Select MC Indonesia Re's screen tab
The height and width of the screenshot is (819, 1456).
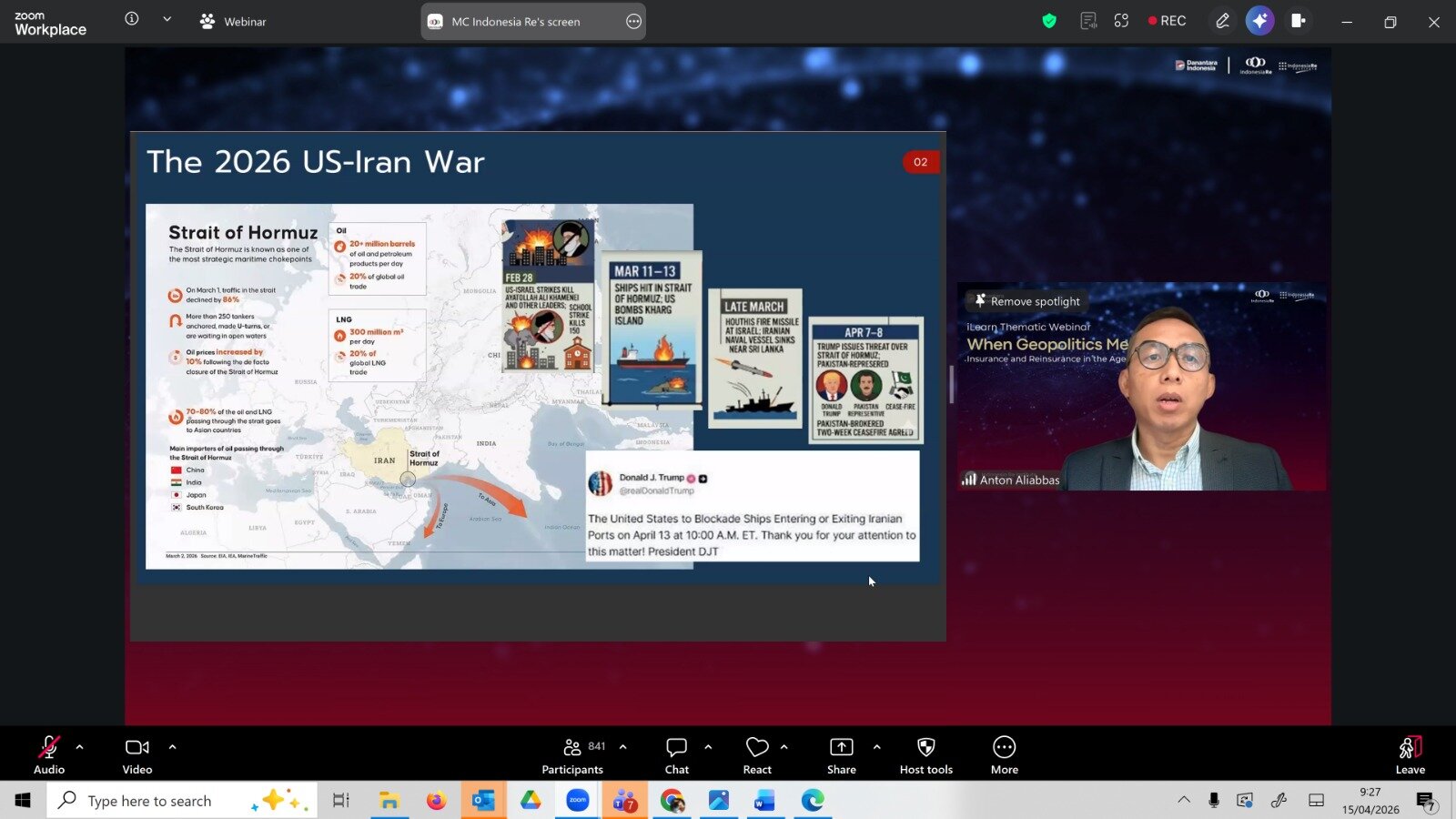tap(533, 21)
